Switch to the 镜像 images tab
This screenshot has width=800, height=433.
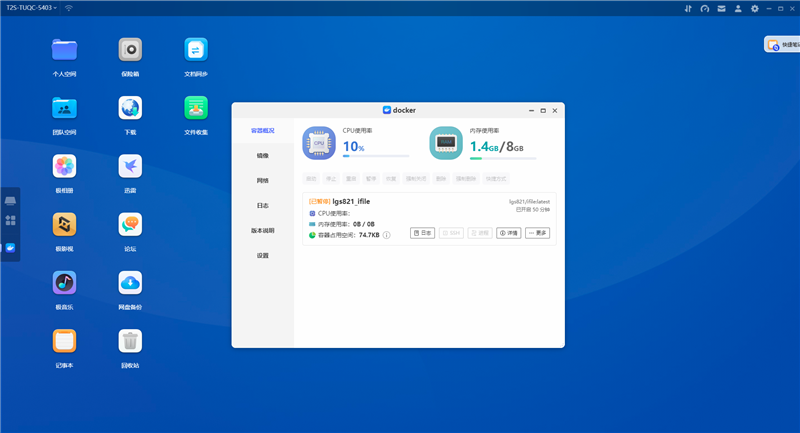(x=263, y=156)
